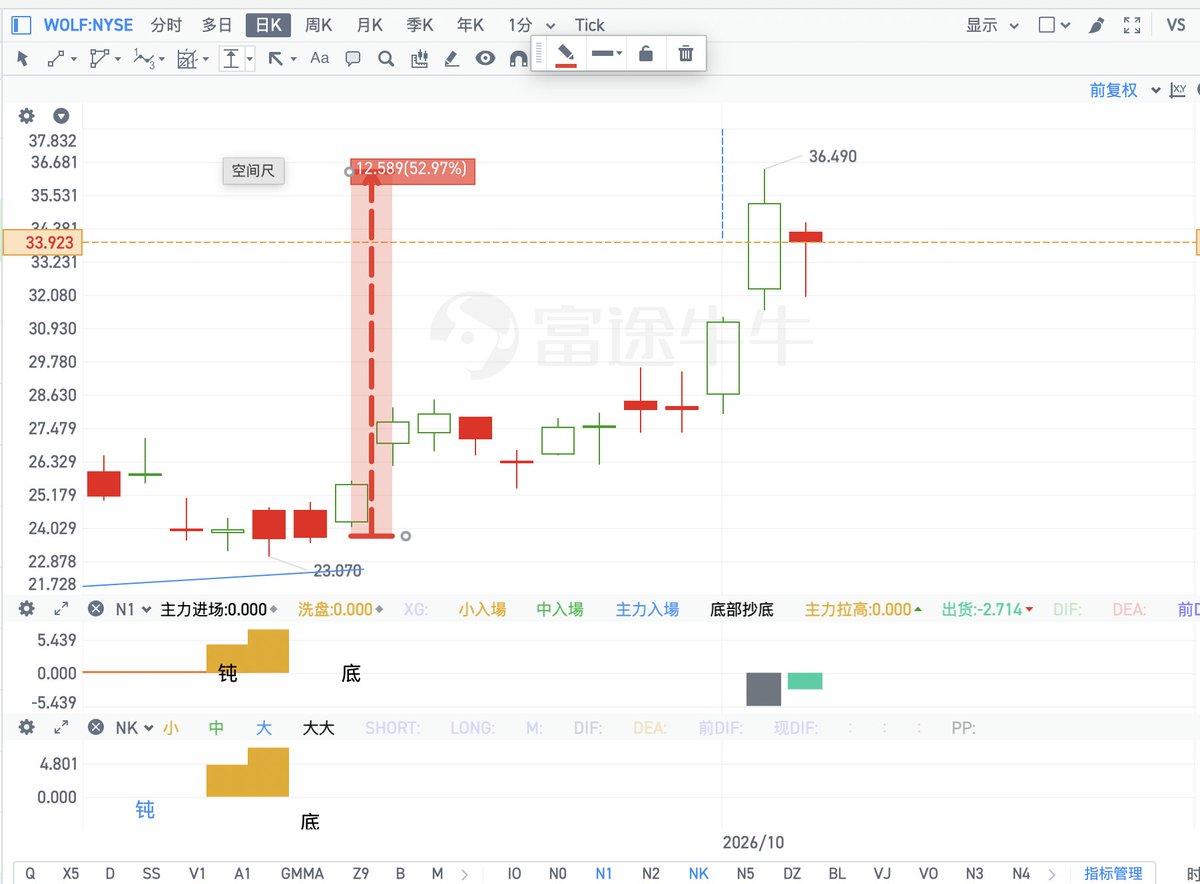Click the magnifier zoom tool
This screenshot has width=1200, height=884.
click(386, 59)
